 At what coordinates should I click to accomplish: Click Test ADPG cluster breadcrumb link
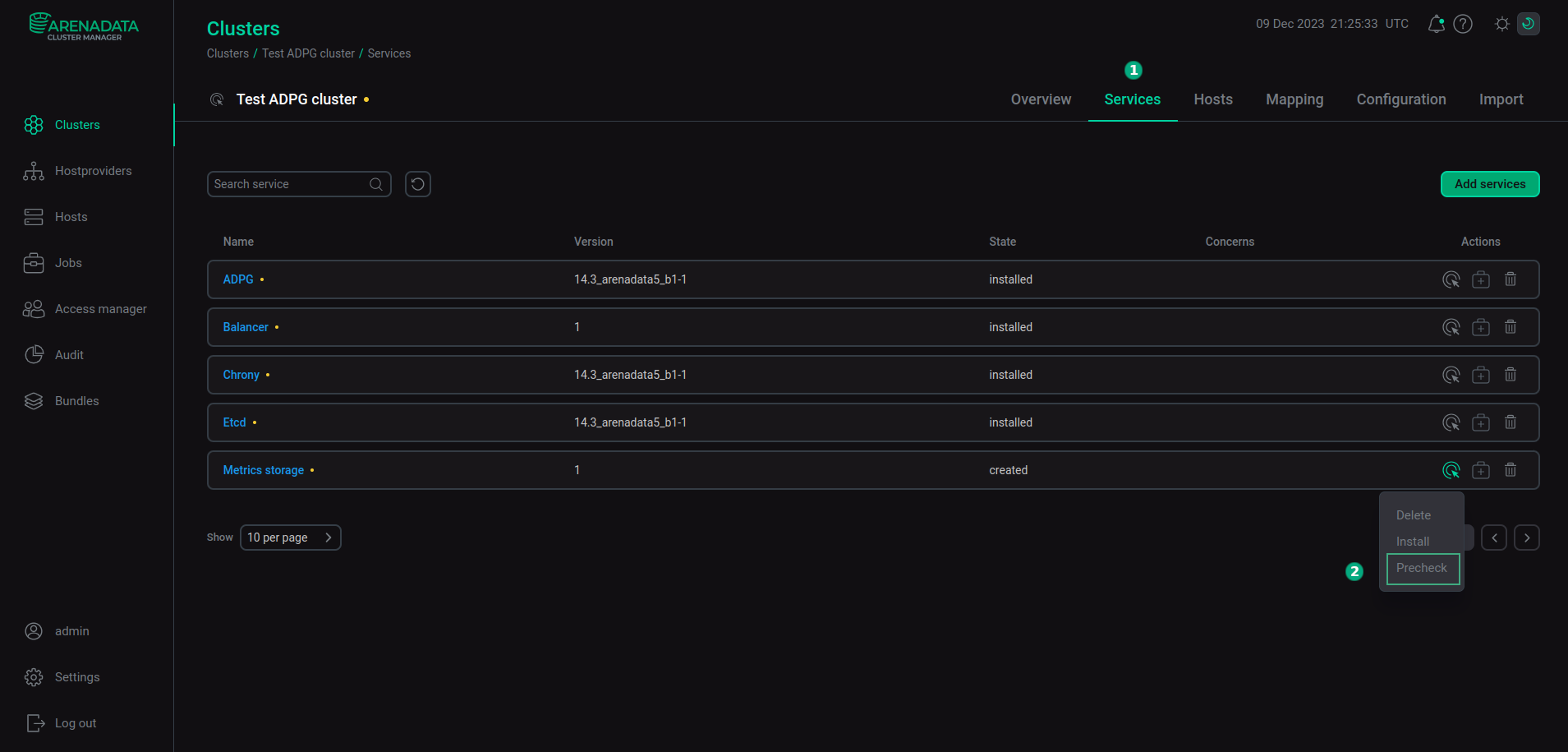(x=308, y=53)
